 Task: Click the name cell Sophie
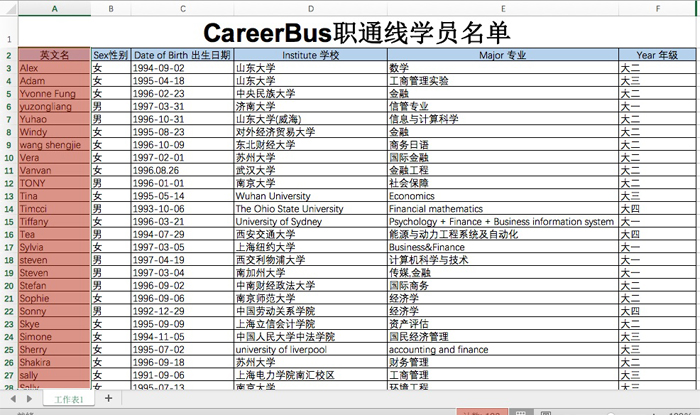54,299
